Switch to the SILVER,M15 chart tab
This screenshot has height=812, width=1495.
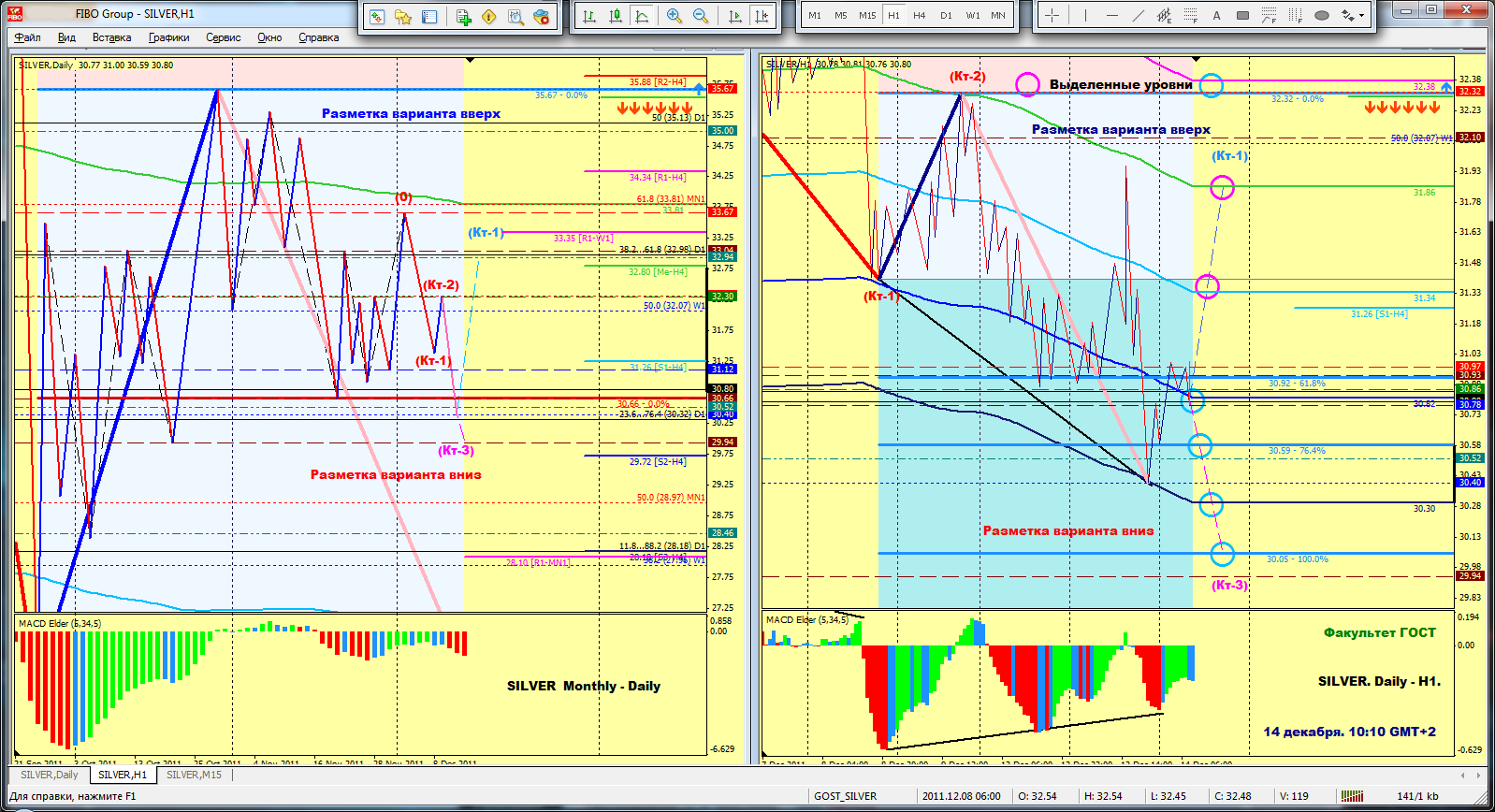[x=195, y=775]
